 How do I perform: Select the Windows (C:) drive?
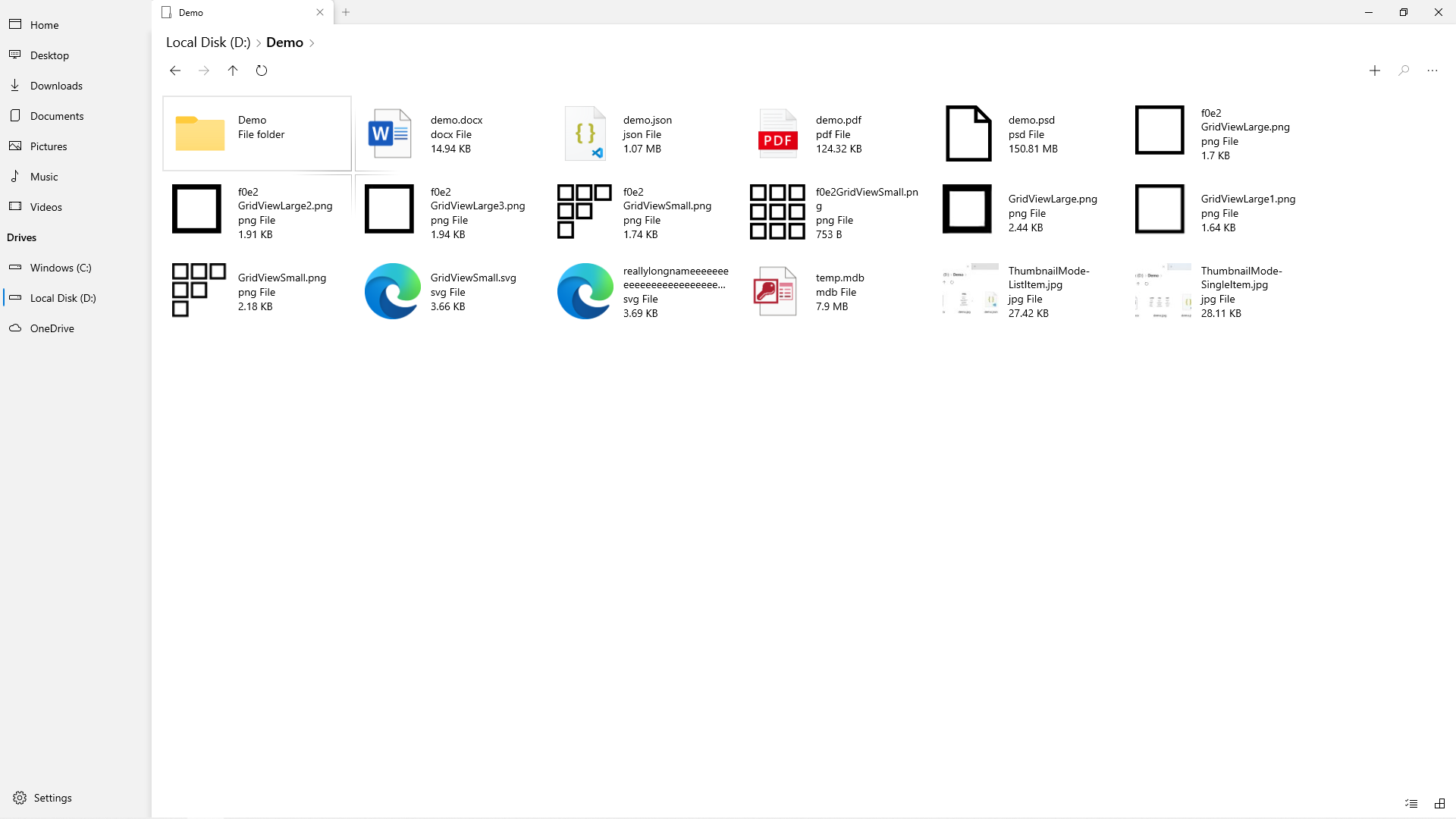(61, 268)
